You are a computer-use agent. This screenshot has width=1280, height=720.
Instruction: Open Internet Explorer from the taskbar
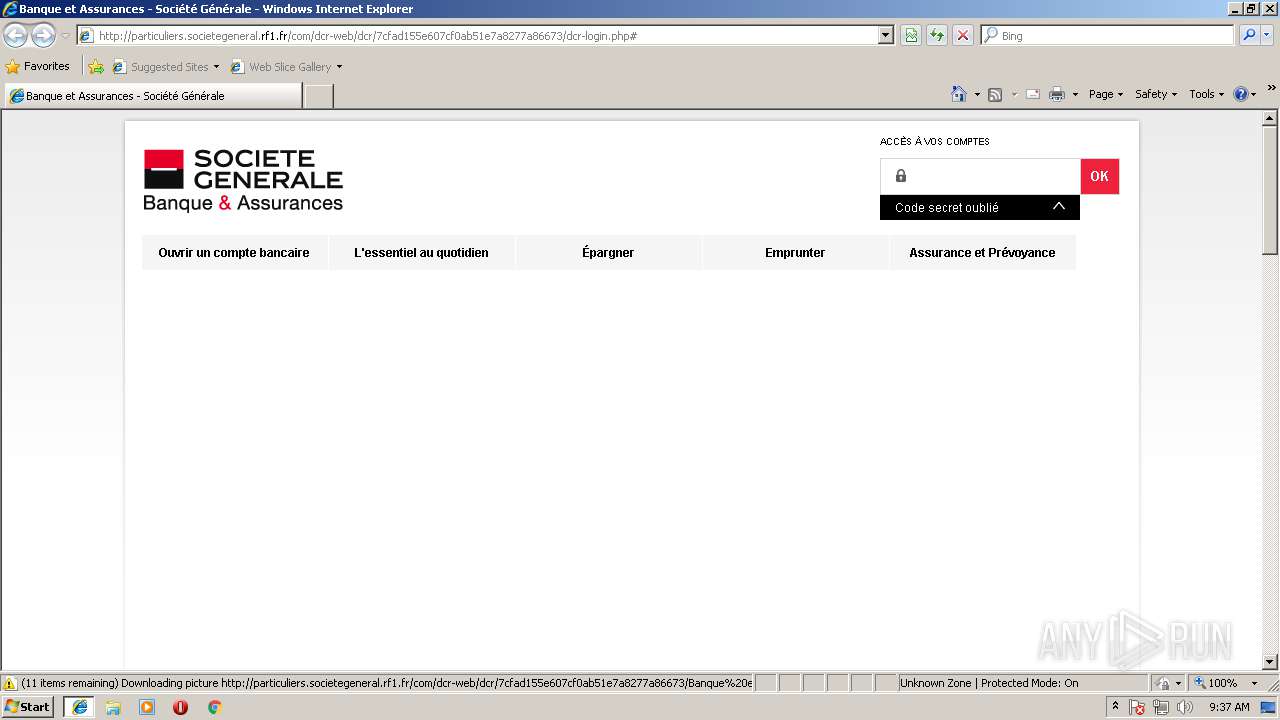79,707
